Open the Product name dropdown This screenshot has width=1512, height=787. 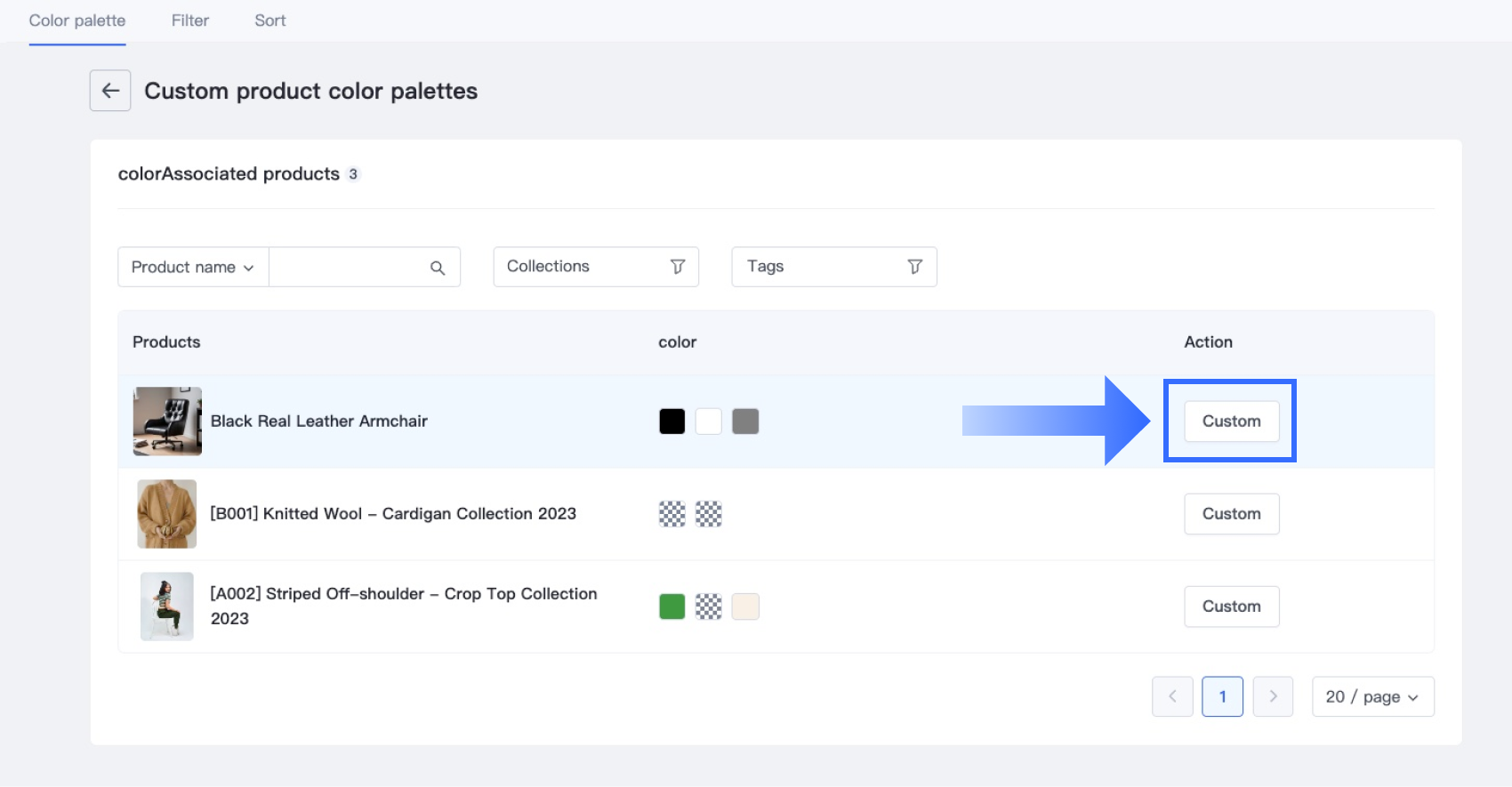(193, 268)
